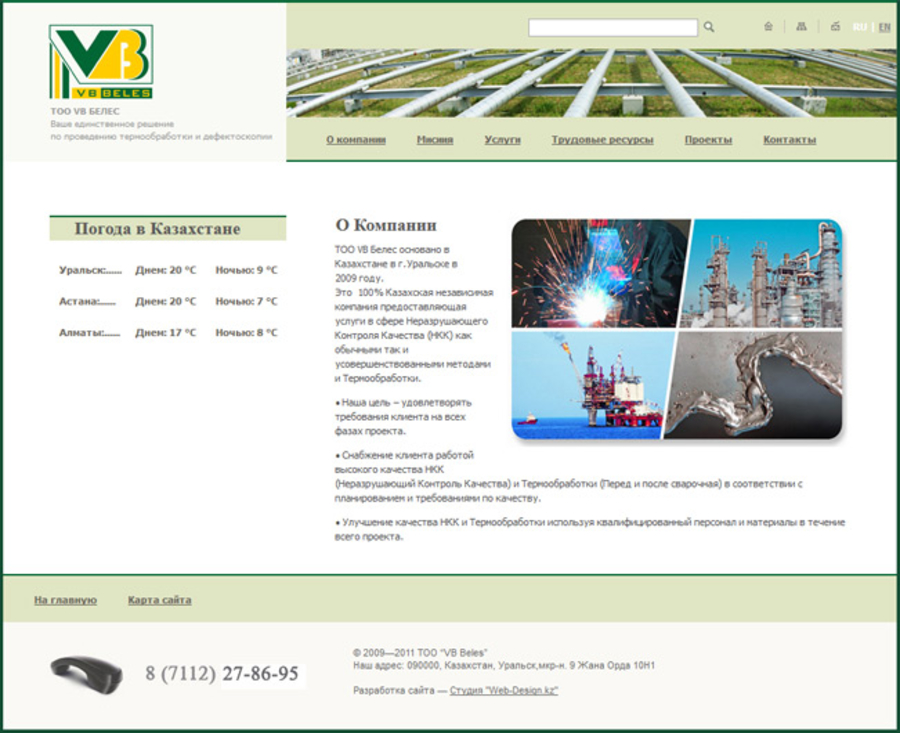Select RU as the site language
Image resolution: width=900 pixels, height=733 pixels.
(860, 26)
